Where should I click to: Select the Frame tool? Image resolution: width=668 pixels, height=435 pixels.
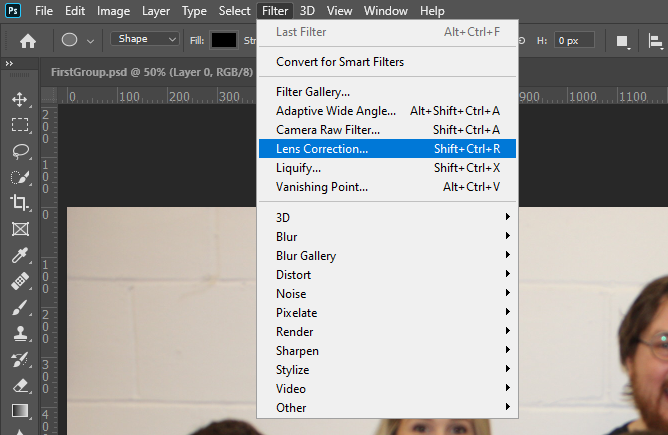[x=20, y=229]
